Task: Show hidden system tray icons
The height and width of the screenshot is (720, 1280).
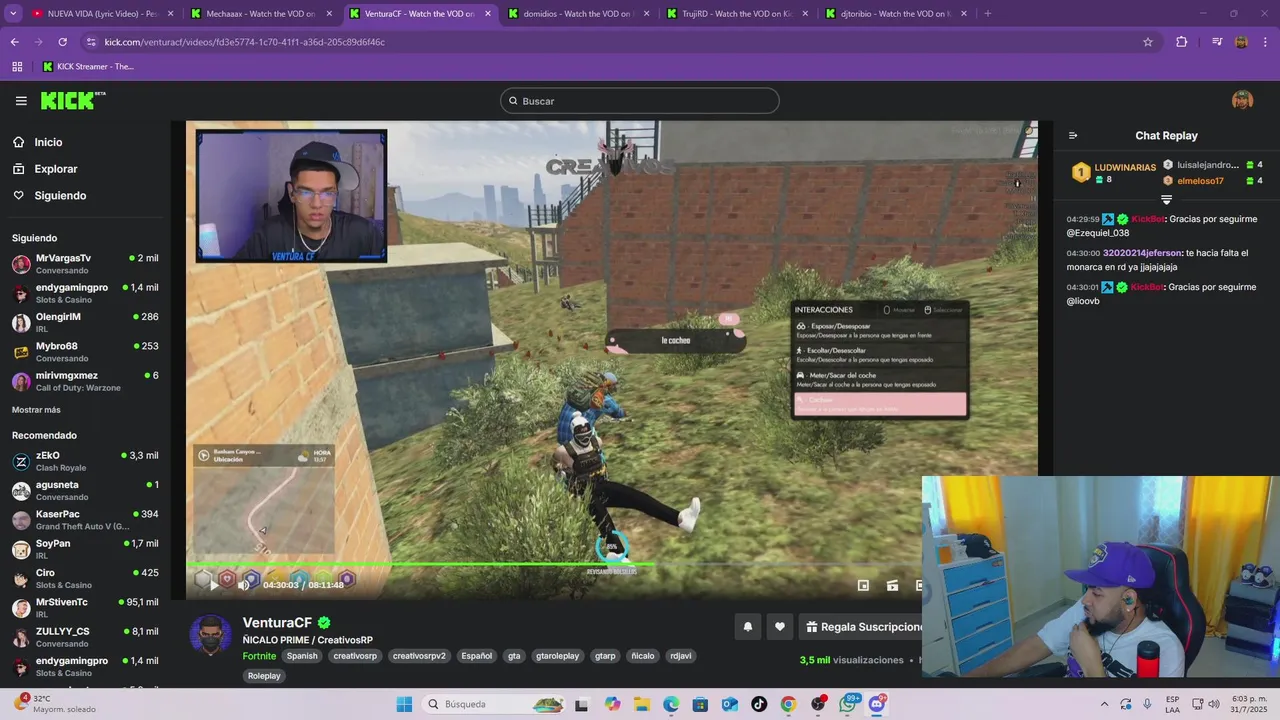Action: point(1104,704)
